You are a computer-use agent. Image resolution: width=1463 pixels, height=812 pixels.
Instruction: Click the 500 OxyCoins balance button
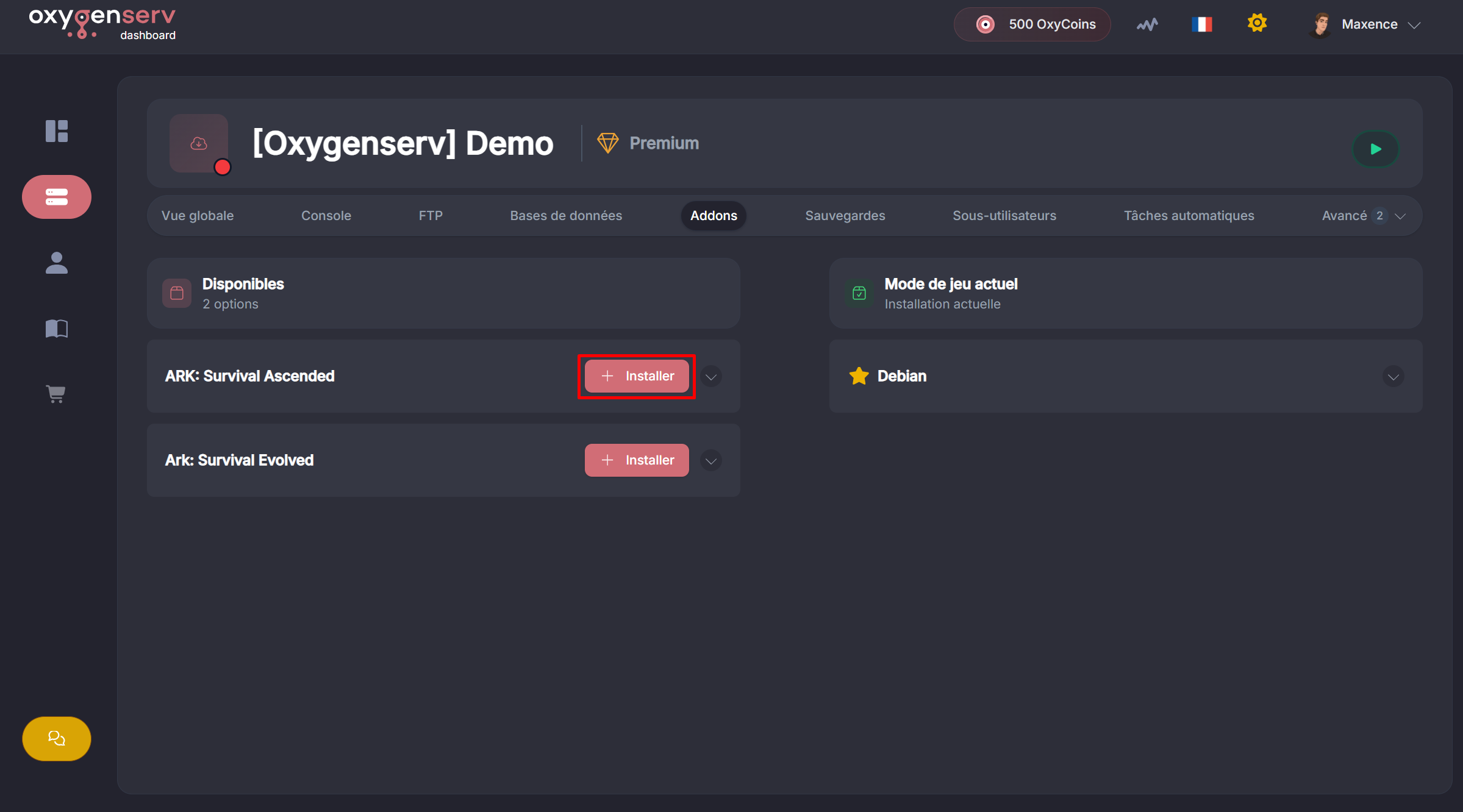1032,24
